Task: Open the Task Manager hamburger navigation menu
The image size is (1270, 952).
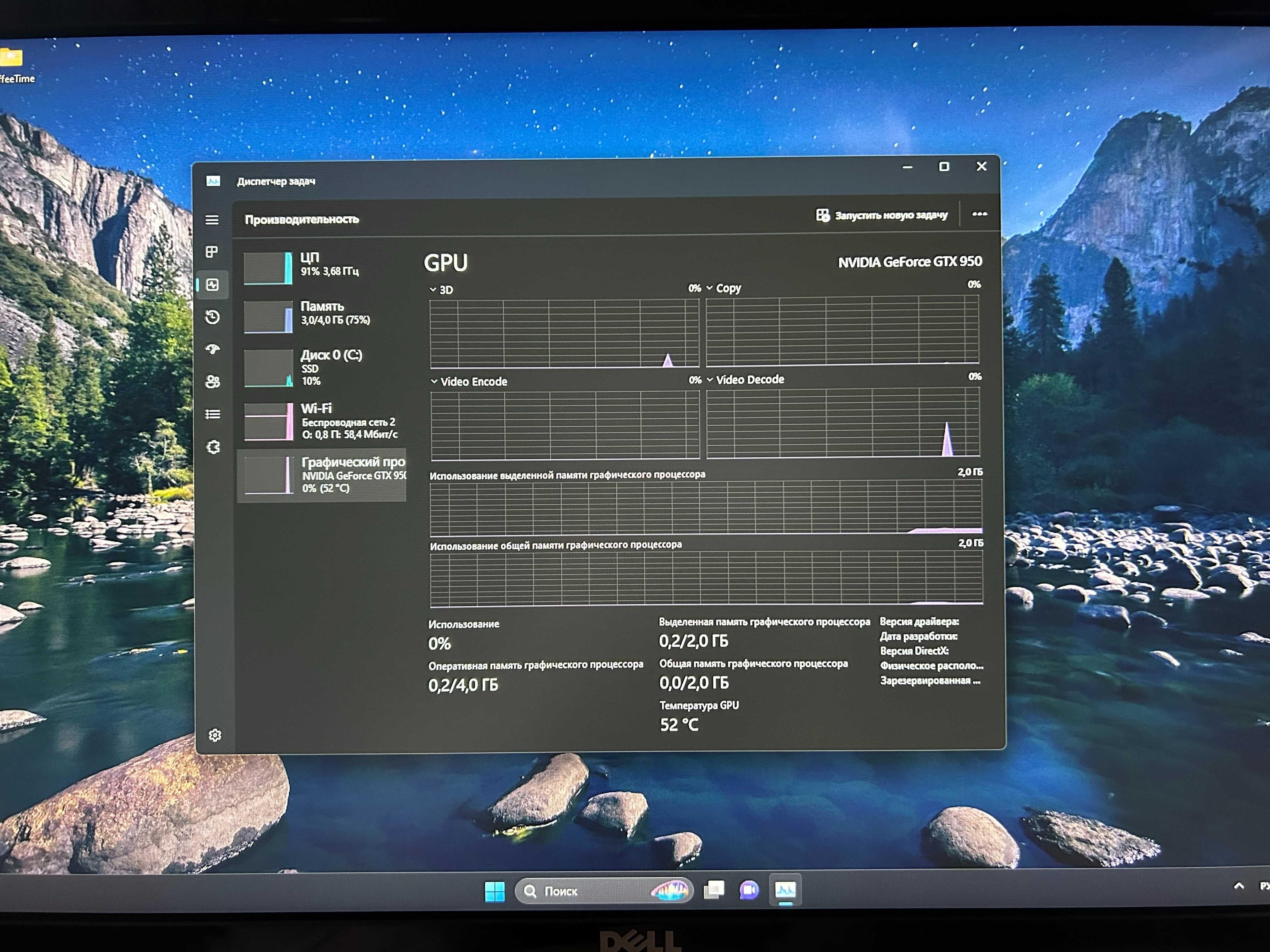Action: tap(212, 220)
